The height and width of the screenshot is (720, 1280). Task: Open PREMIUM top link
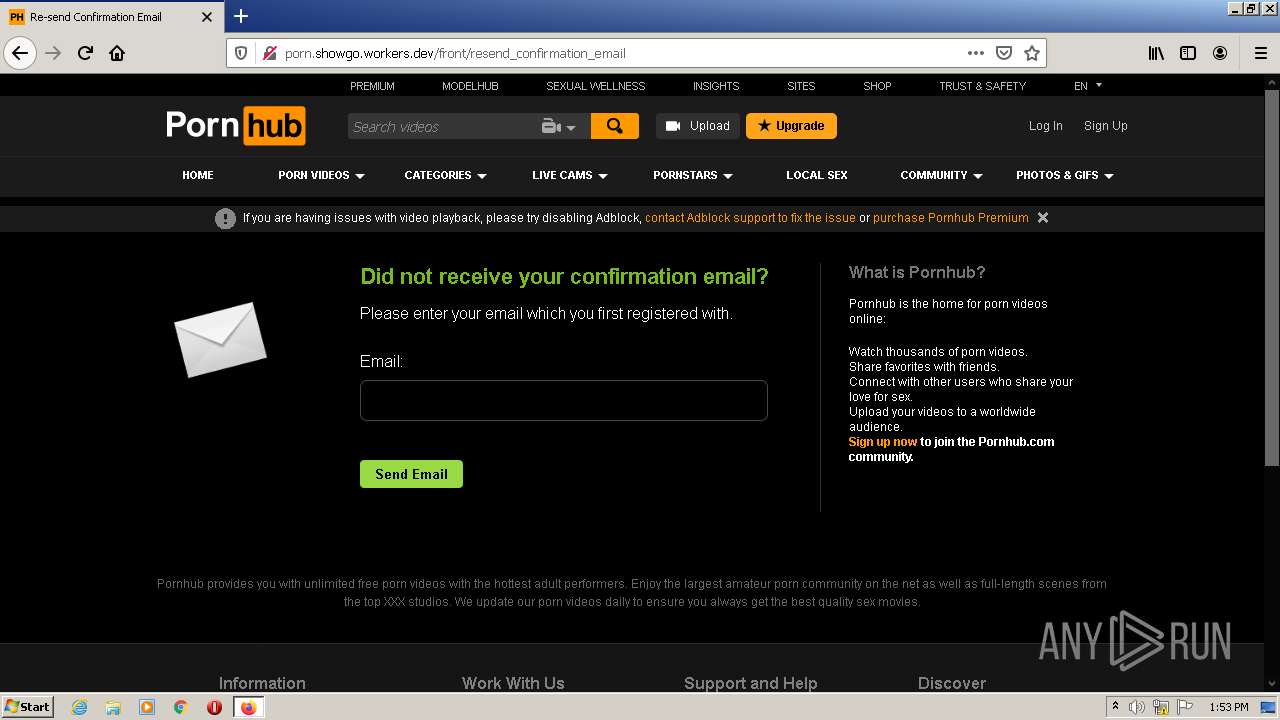372,86
